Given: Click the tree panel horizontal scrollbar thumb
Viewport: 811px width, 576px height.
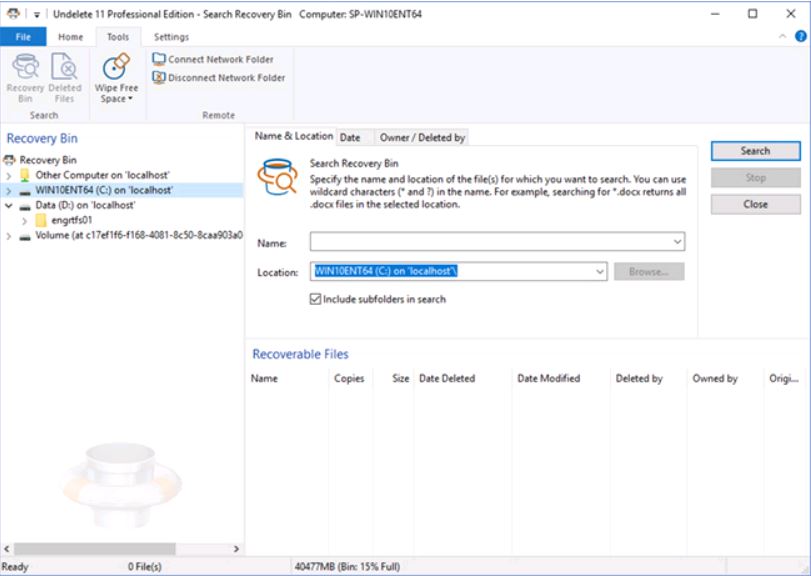Looking at the screenshot, I should (x=95, y=549).
